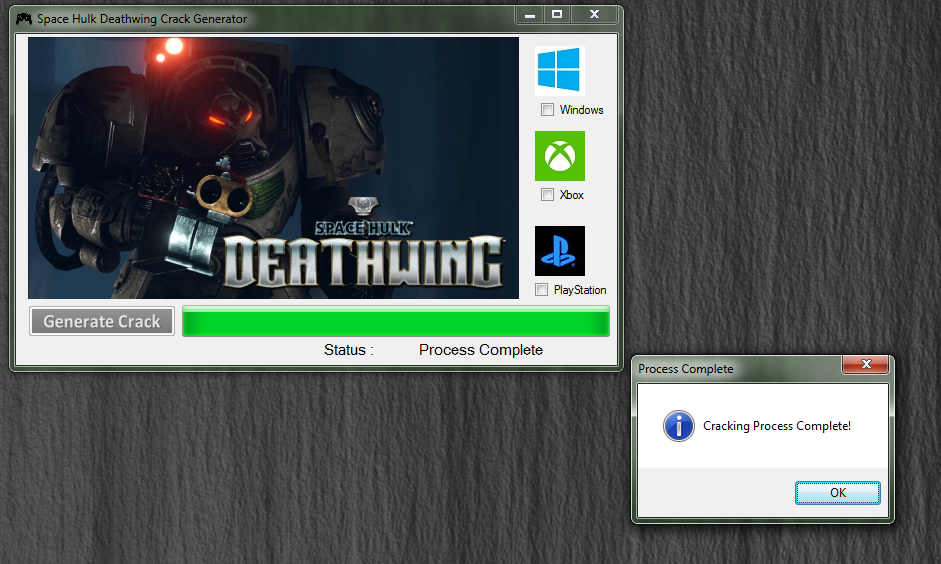The image size is (941, 564).
Task: Click the green progress bar
Action: 395,321
